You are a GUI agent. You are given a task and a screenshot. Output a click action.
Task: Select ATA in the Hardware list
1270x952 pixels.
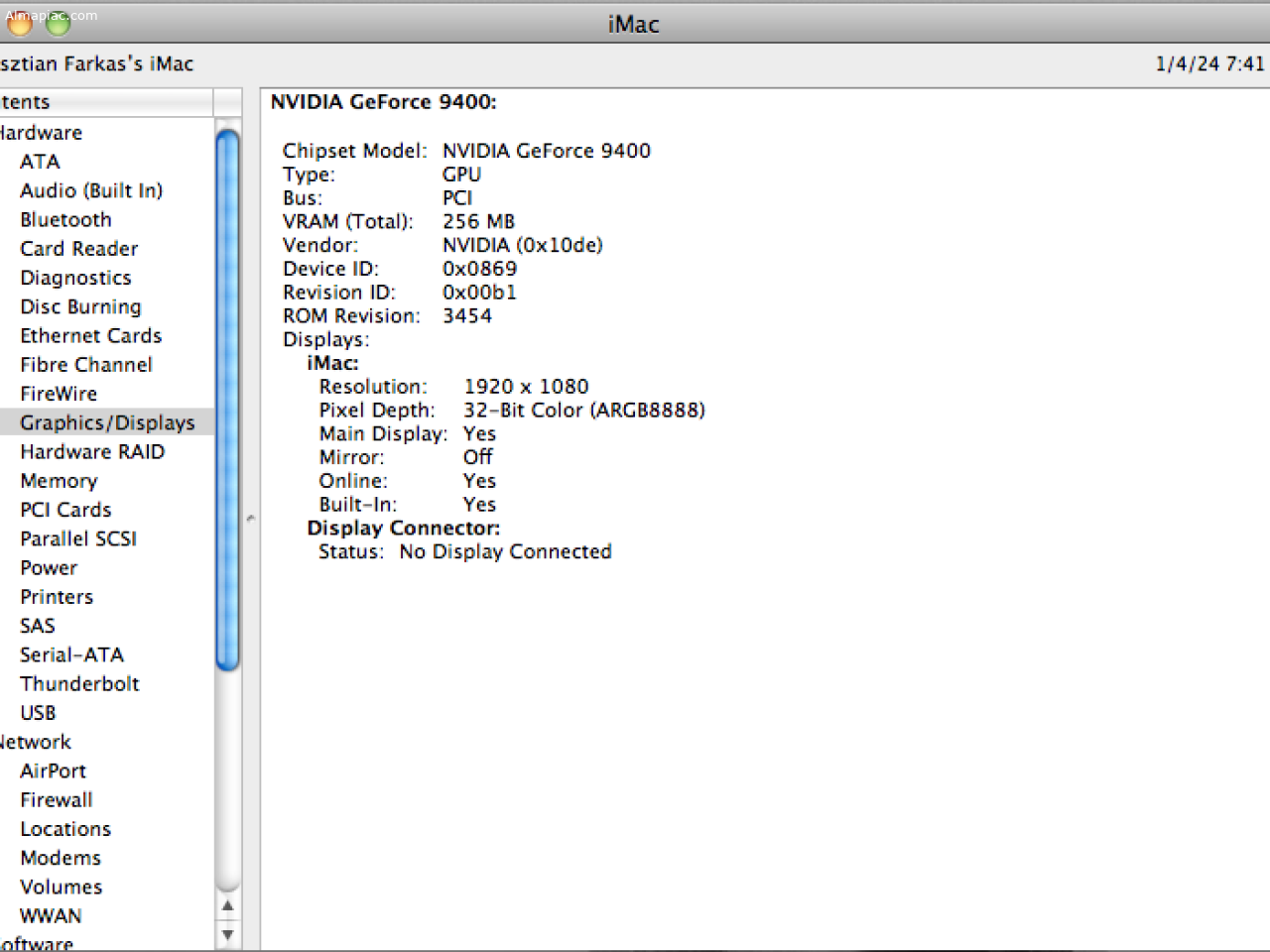(x=40, y=162)
